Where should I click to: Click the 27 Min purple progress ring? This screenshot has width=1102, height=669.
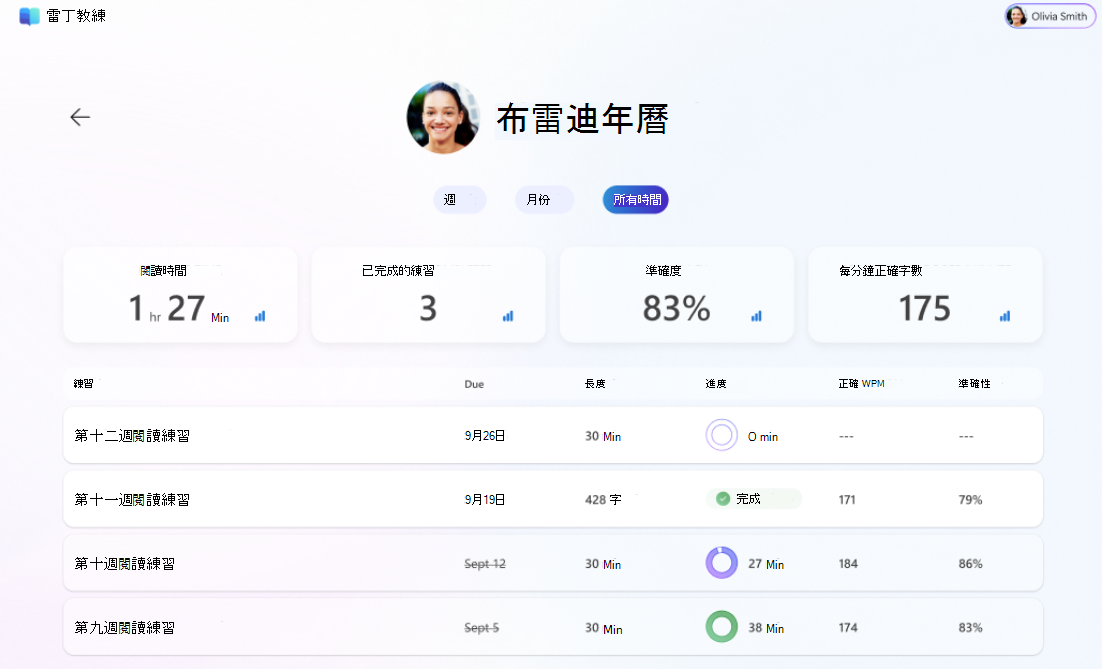click(x=722, y=563)
